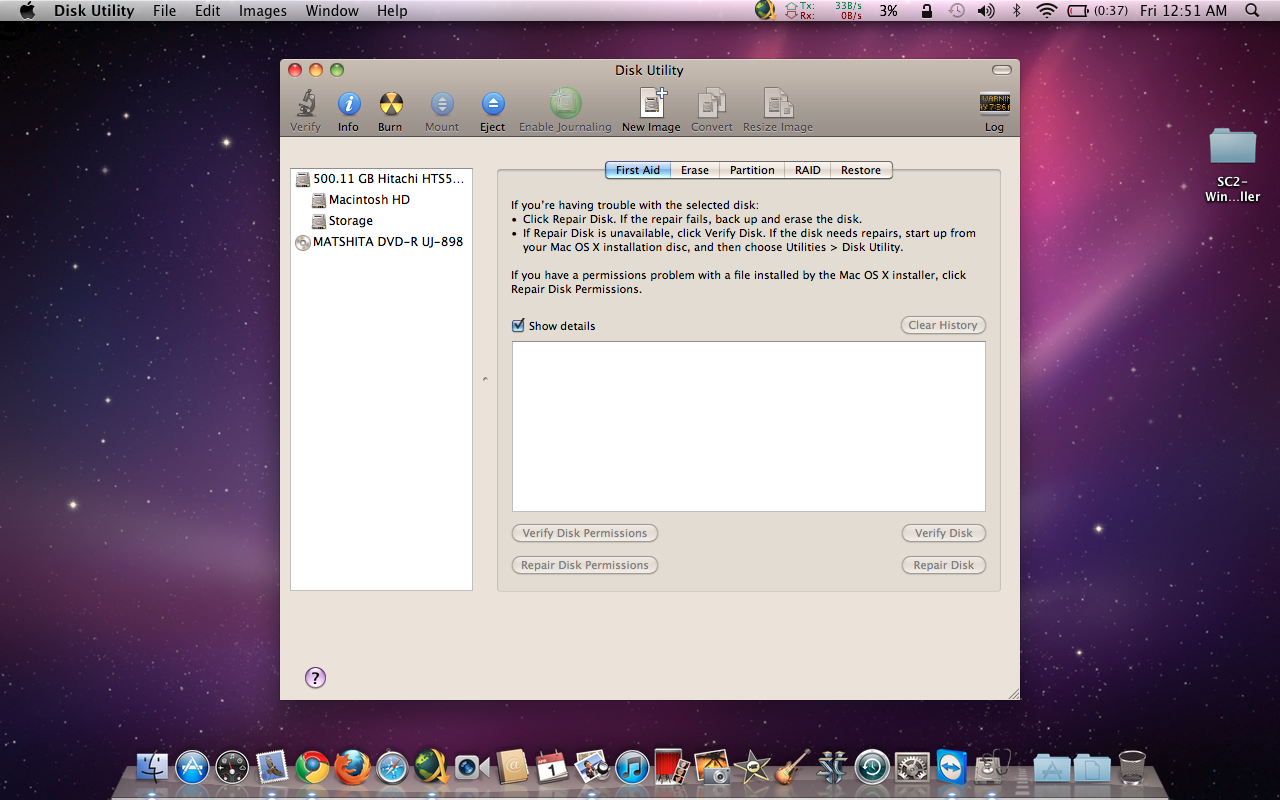Open the purple Help question mark button
Viewport: 1280px width, 800px height.
tap(315, 678)
